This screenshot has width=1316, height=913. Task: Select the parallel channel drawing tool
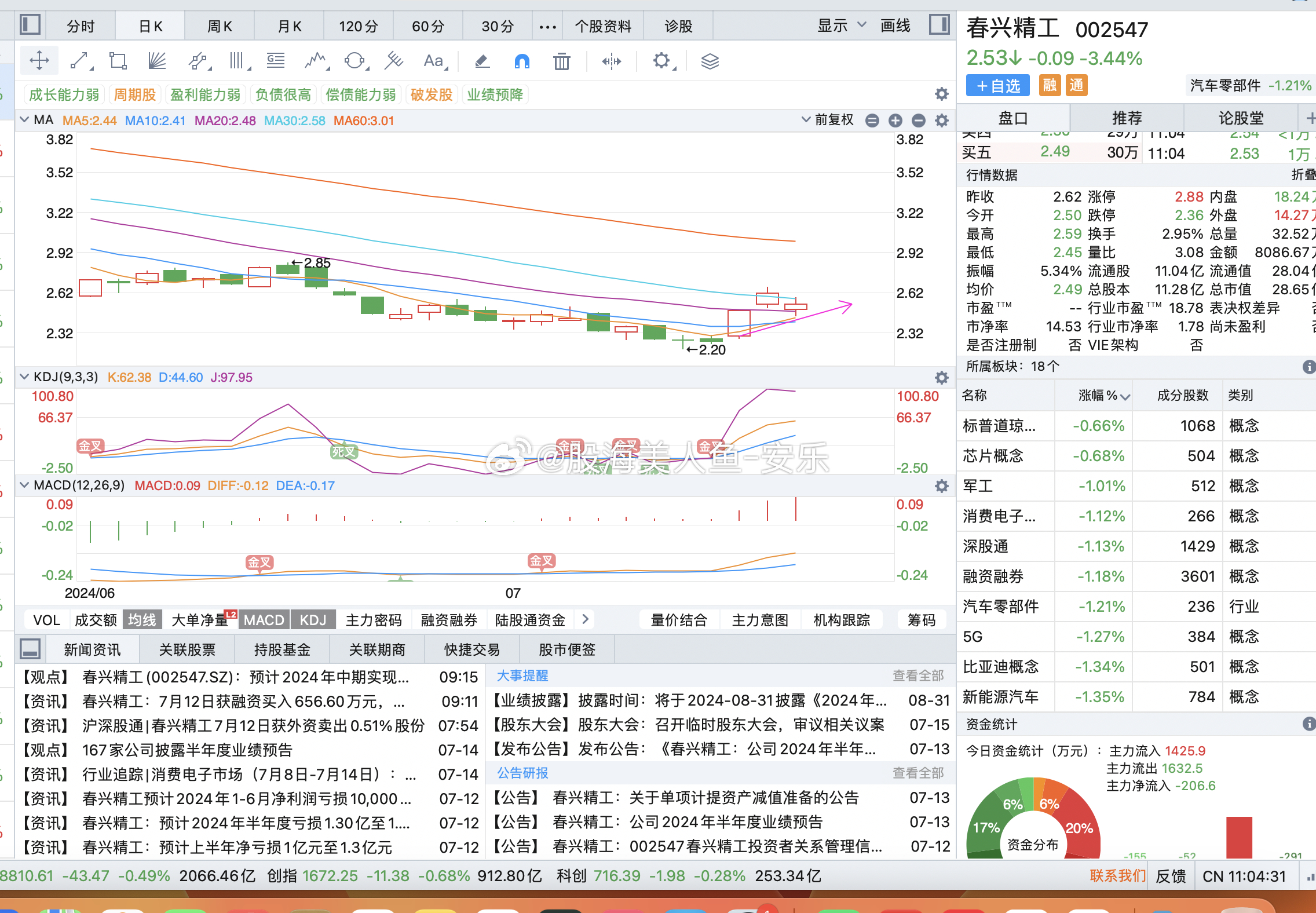coord(198,61)
